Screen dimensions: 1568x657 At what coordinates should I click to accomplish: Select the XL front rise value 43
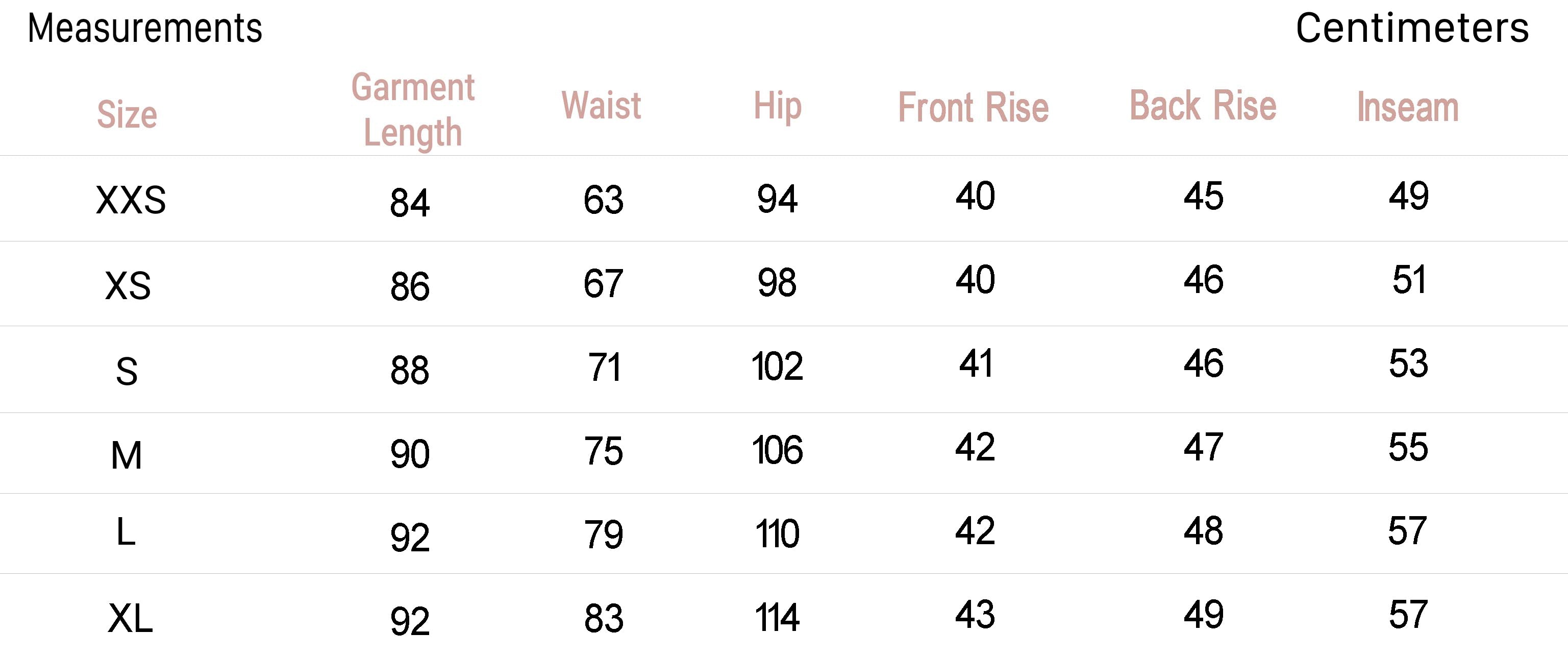pos(975,615)
